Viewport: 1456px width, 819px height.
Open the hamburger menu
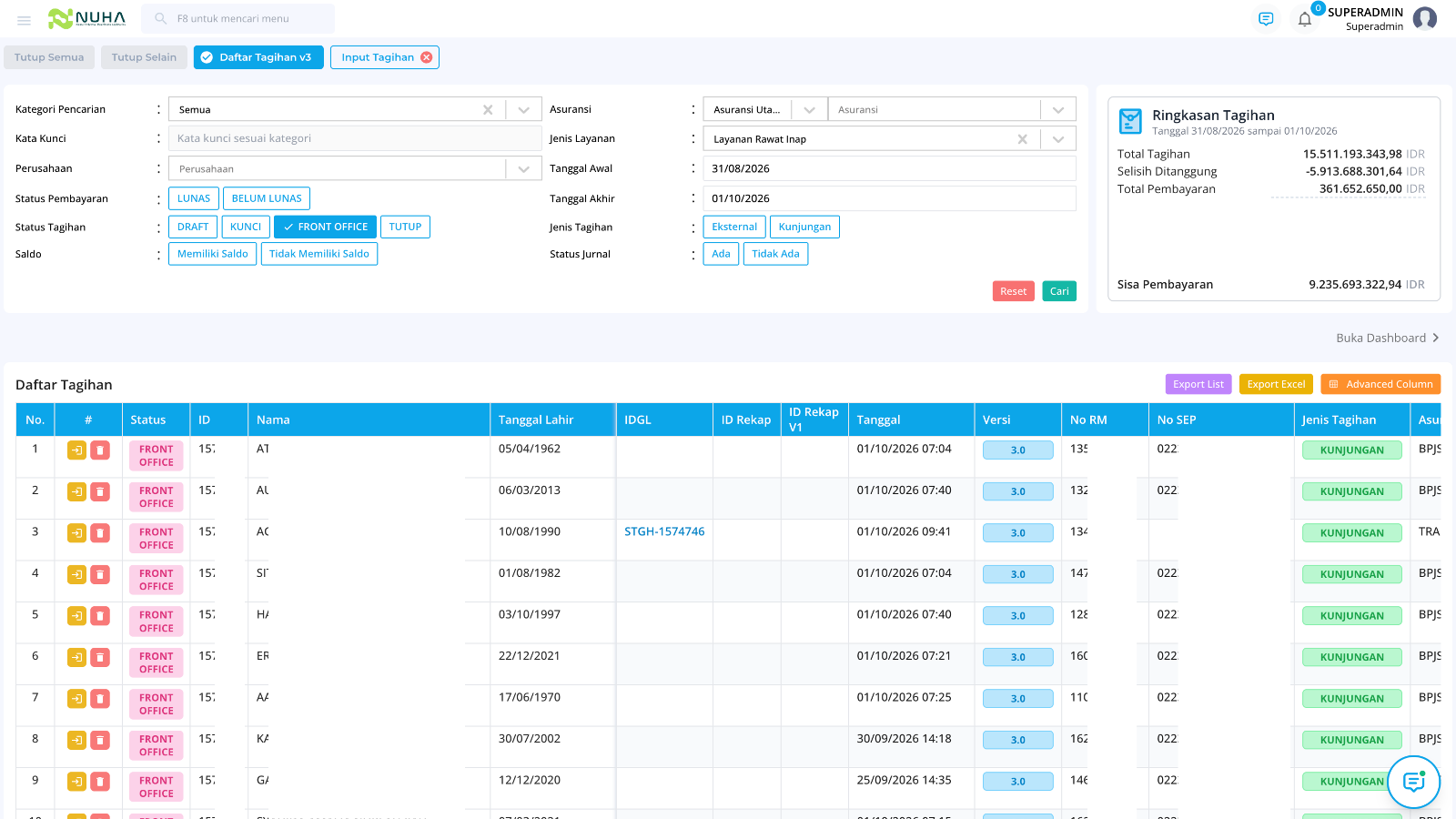25,20
